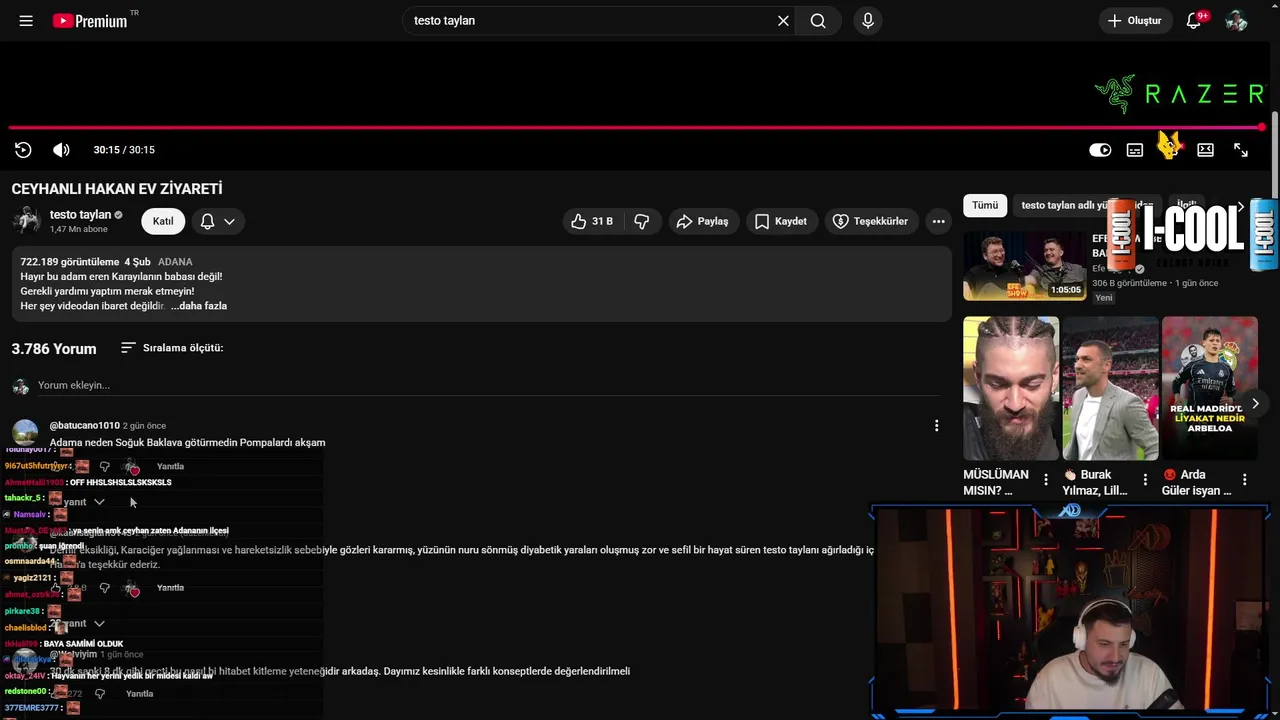Open testo taylan channel avatar
The image size is (1280, 720).
point(26,221)
